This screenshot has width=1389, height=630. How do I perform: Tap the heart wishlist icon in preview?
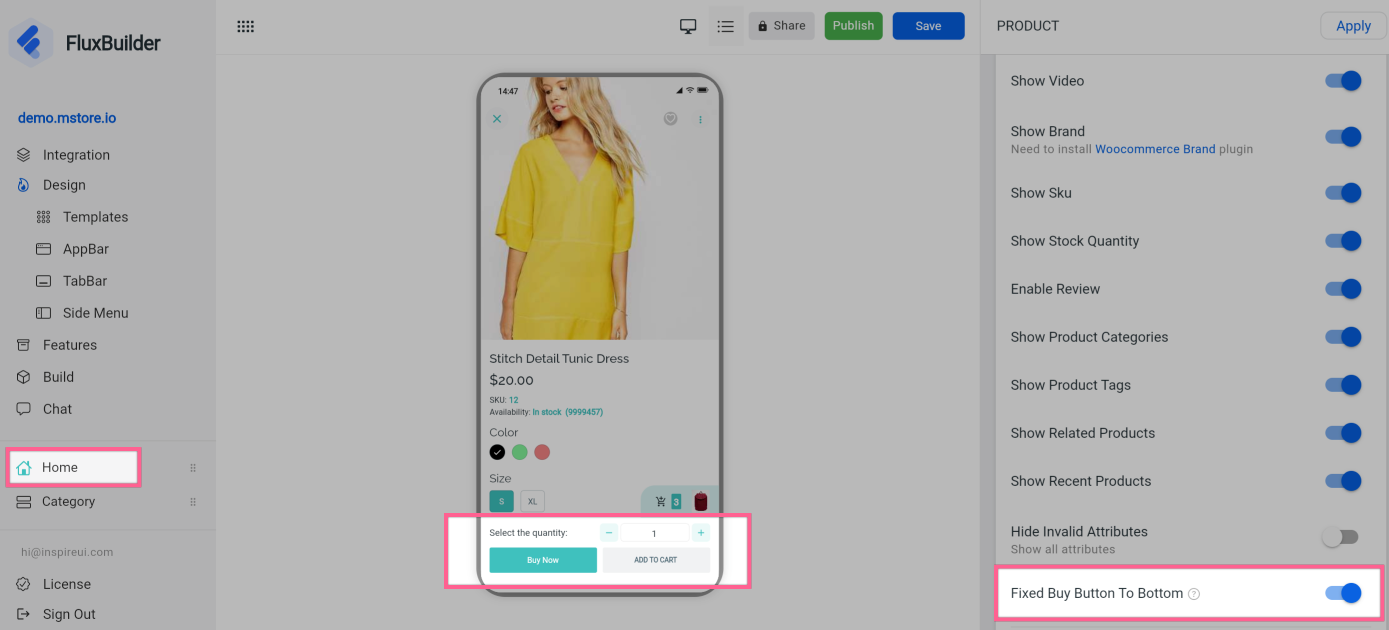tap(670, 119)
